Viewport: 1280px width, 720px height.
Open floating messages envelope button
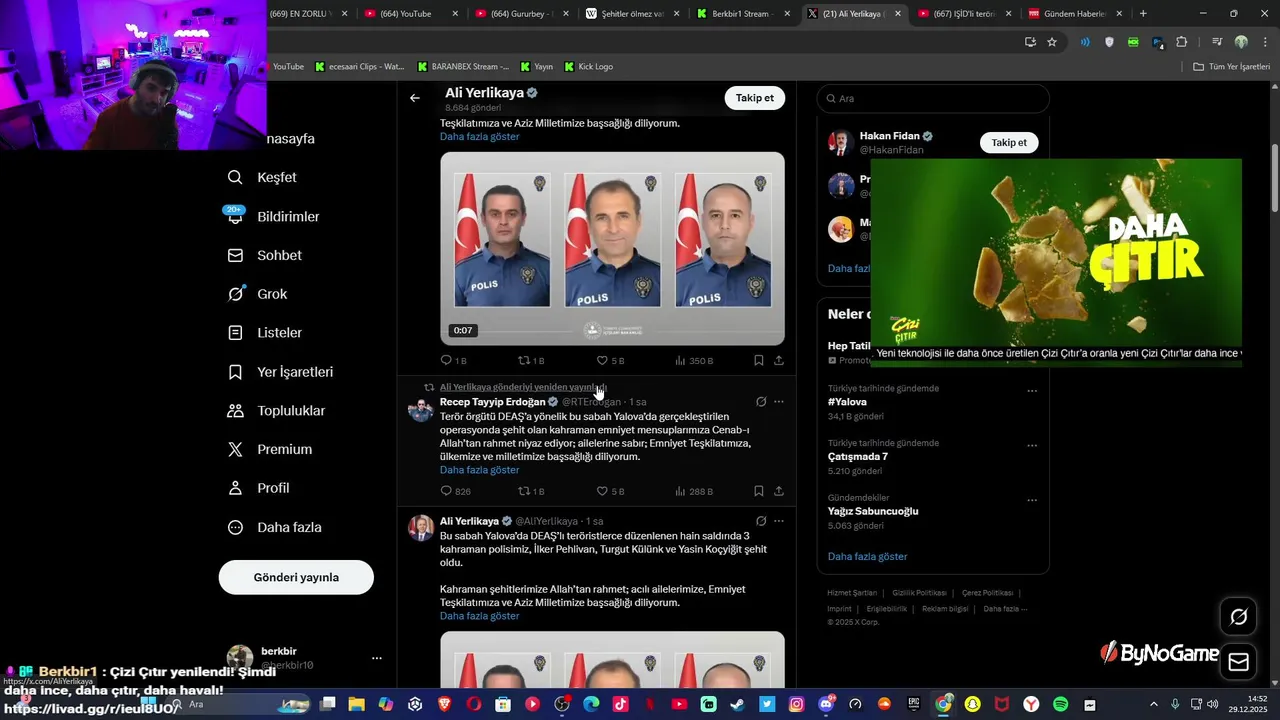click(x=1238, y=661)
